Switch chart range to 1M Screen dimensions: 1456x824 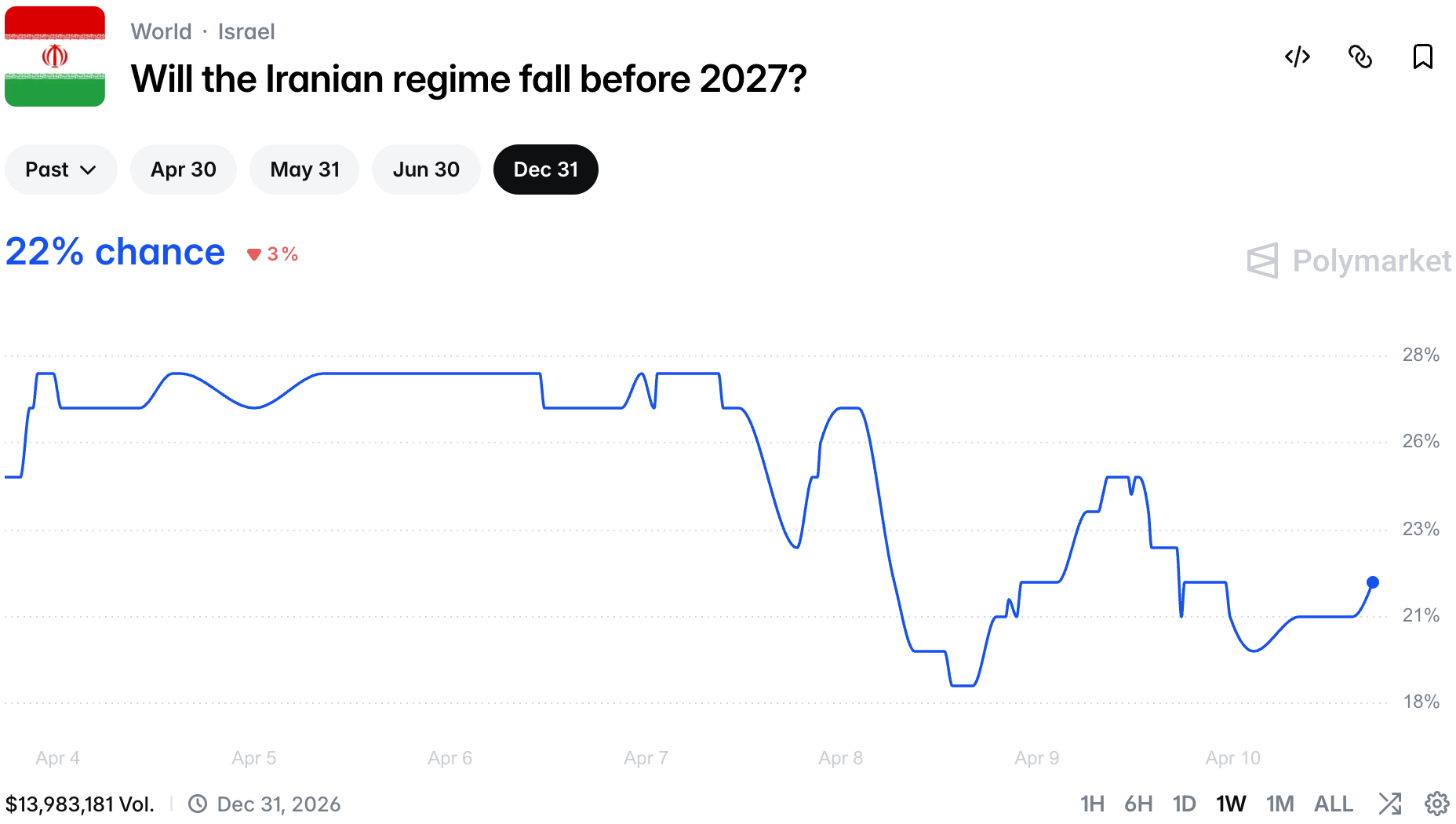pyautogui.click(x=1279, y=804)
